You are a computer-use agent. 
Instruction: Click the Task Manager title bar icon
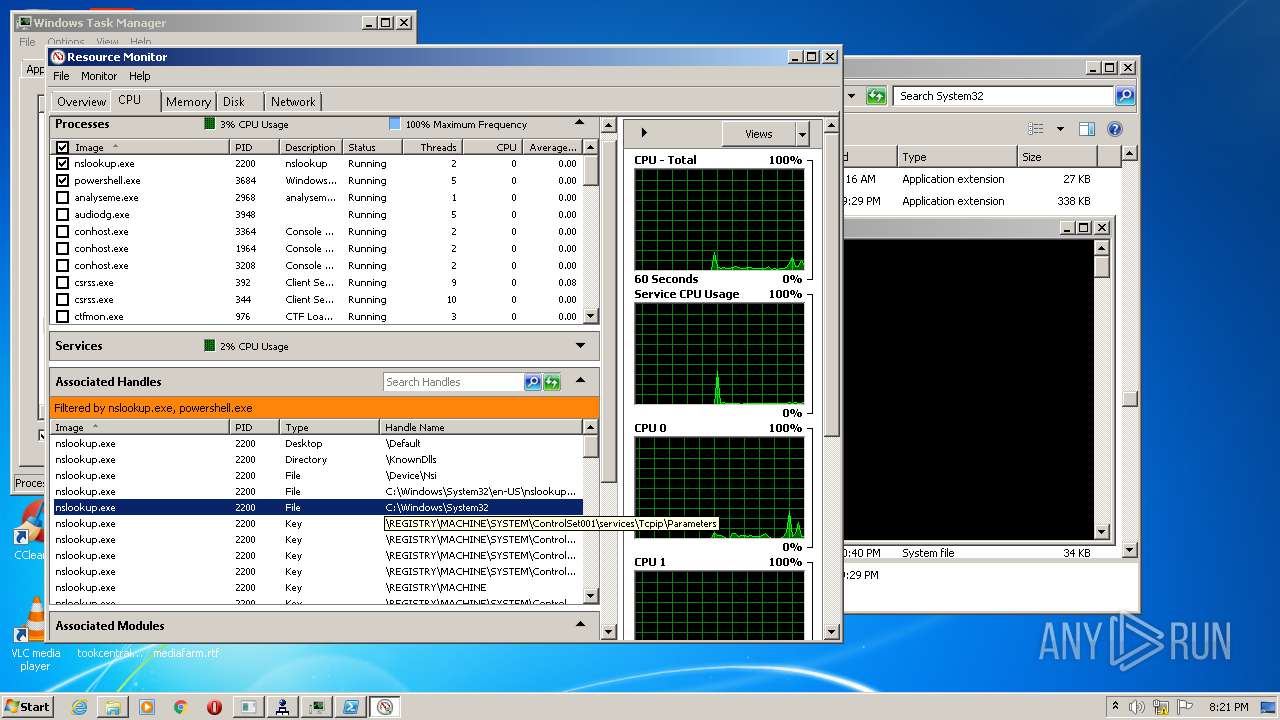point(24,22)
